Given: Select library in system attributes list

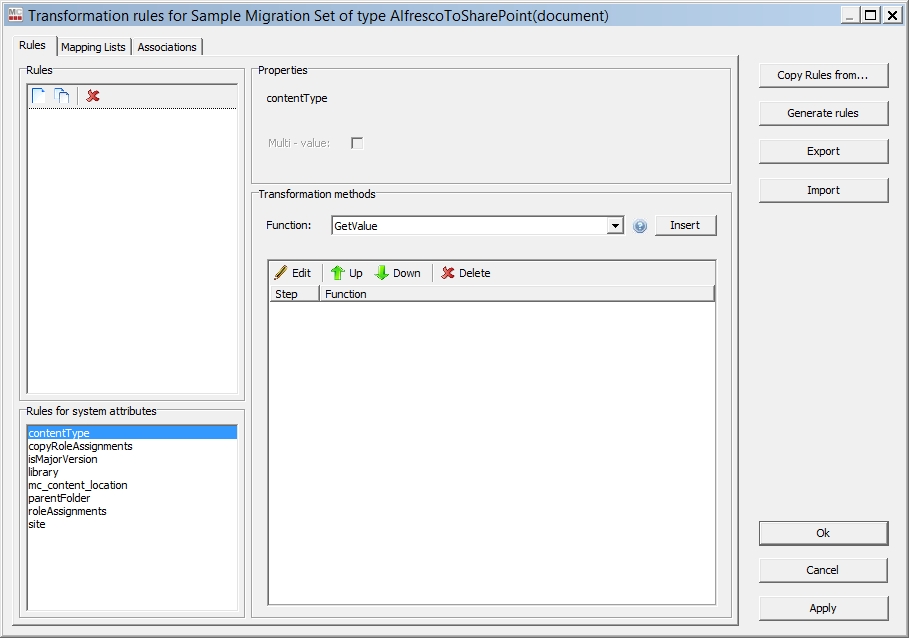Looking at the screenshot, I should pos(132,472).
